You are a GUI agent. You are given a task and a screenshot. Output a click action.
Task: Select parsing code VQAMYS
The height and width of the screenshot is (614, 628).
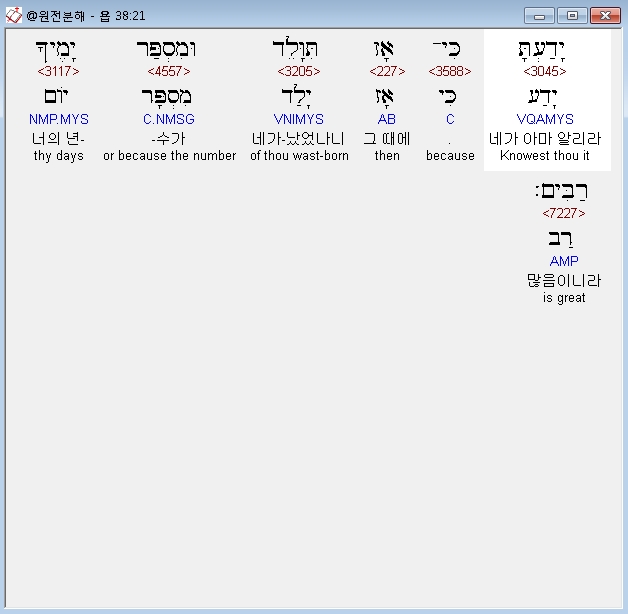click(x=545, y=119)
